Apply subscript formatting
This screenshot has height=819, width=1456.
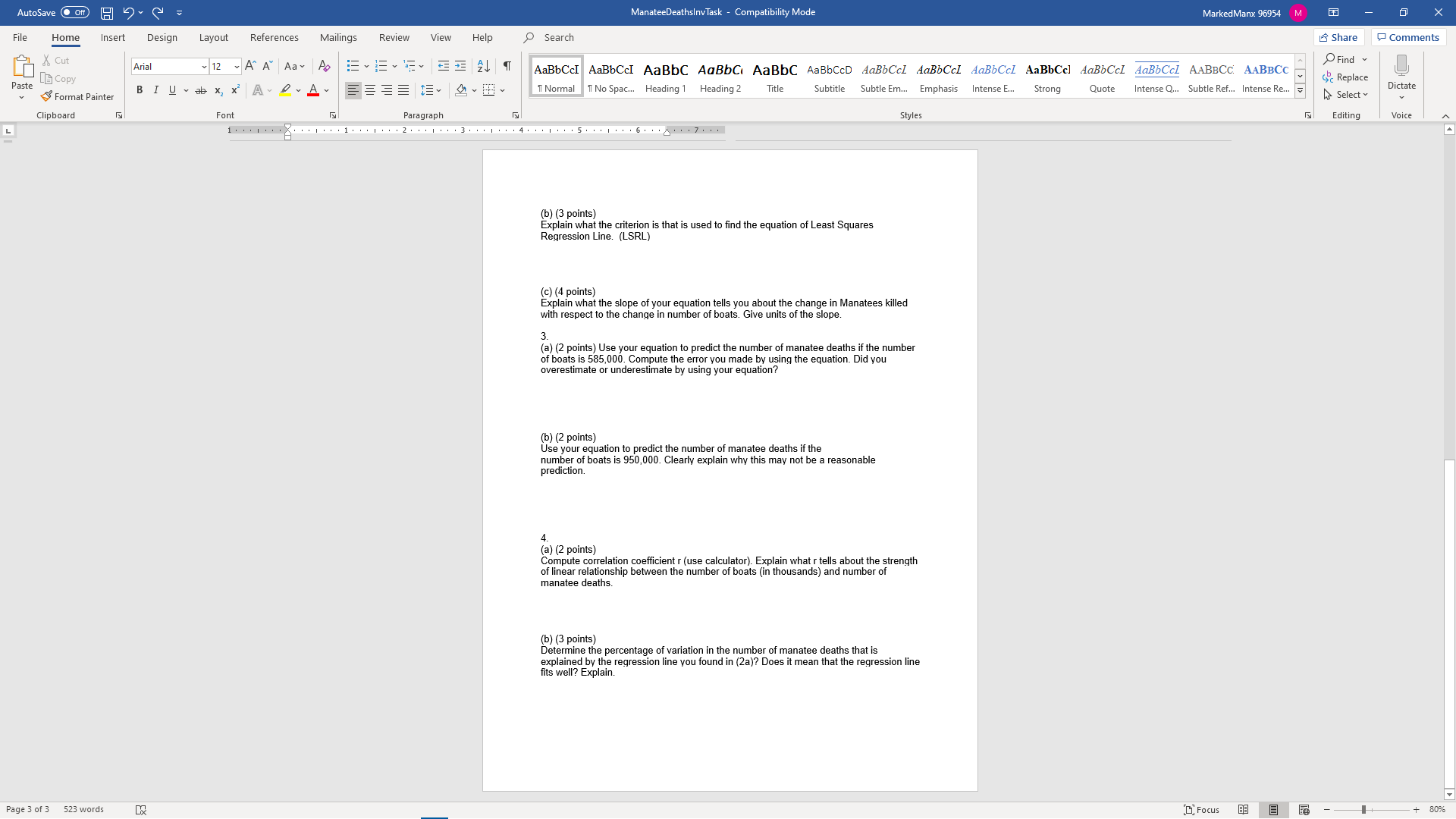click(218, 90)
